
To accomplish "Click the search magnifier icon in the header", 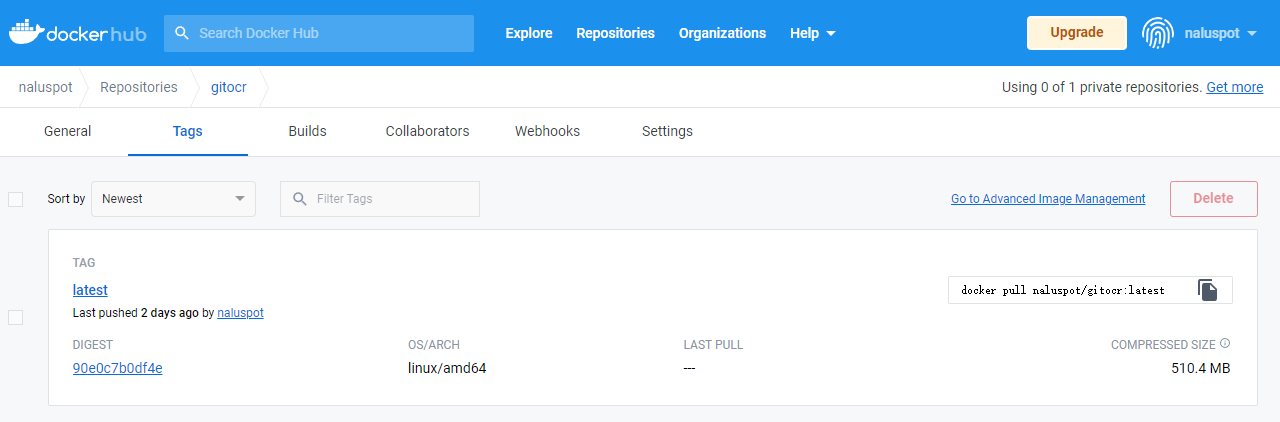I will [x=182, y=33].
